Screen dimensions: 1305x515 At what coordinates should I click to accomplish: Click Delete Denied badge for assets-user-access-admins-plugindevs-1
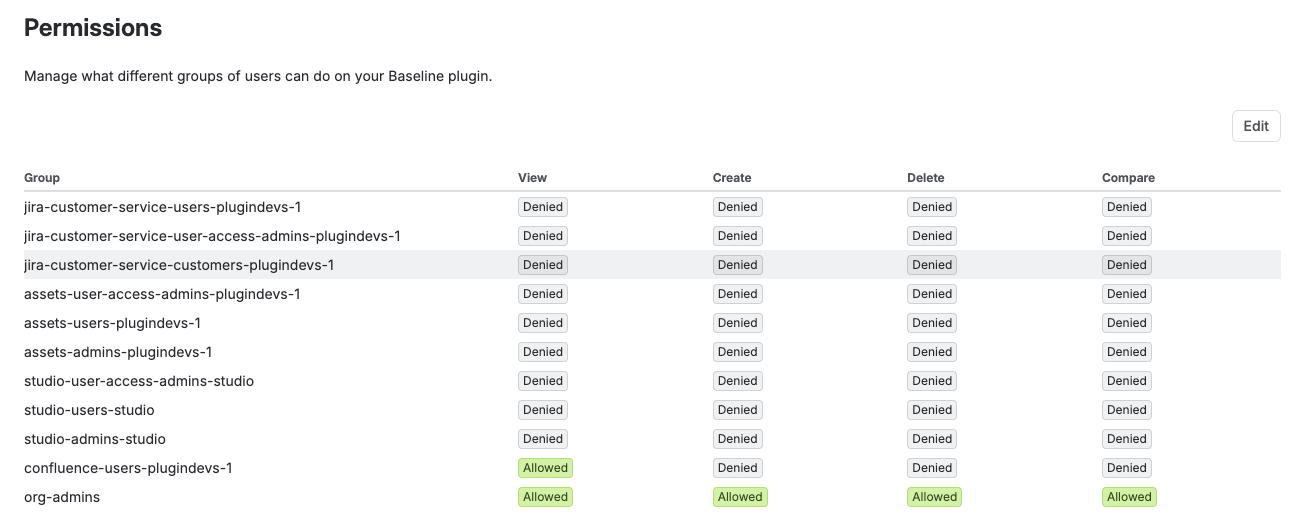point(932,294)
